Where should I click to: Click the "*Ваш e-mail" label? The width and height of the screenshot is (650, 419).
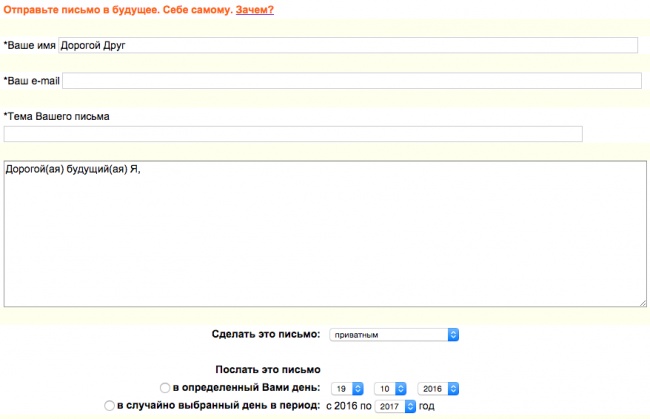point(31,81)
